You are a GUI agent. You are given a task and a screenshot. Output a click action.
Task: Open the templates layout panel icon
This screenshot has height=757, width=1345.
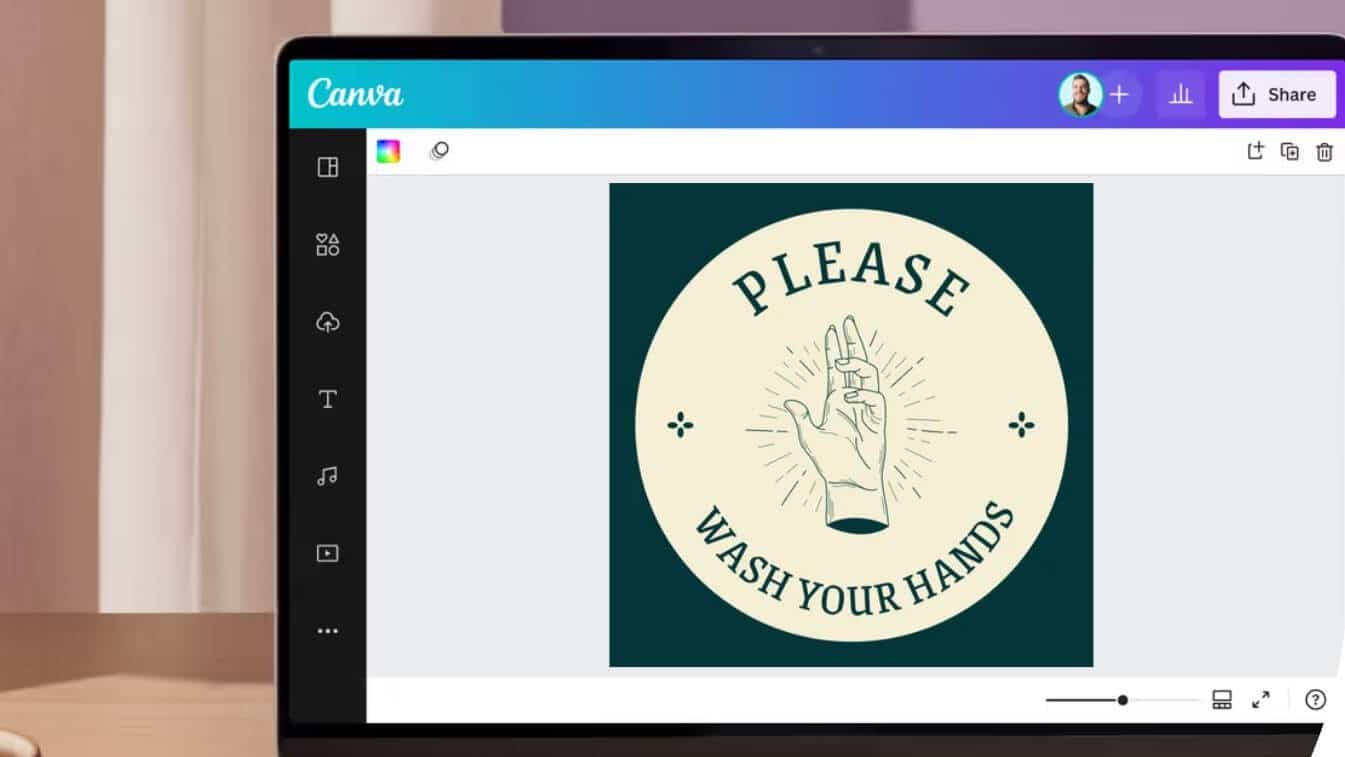pos(327,167)
